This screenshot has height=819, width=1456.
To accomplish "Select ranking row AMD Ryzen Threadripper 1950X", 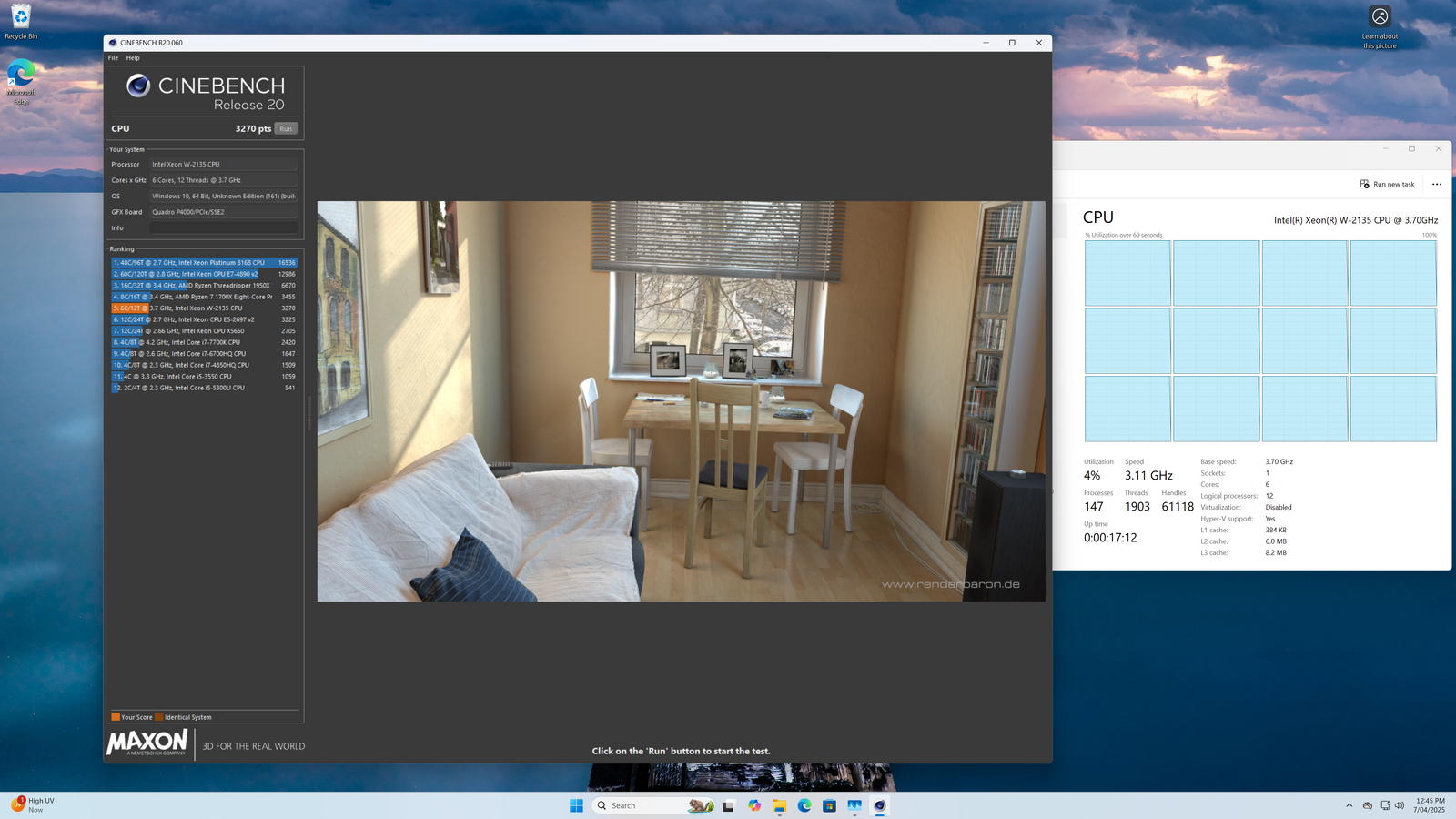I will pos(205,286).
